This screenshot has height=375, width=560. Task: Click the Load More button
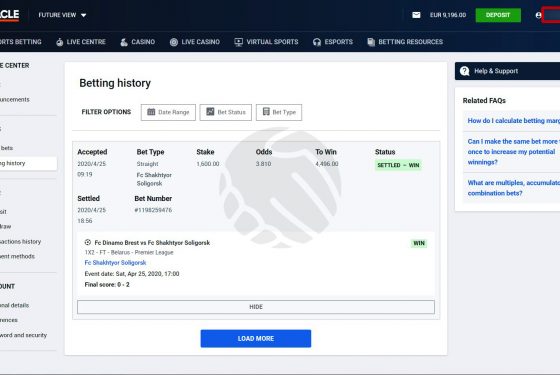coord(256,338)
